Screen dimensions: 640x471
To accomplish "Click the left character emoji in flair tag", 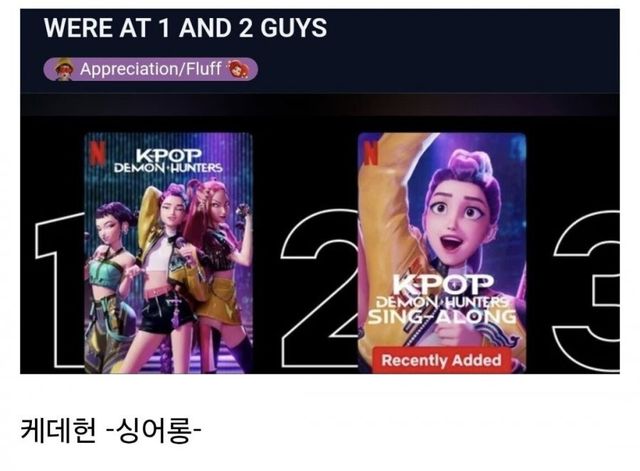I will click(x=63, y=69).
